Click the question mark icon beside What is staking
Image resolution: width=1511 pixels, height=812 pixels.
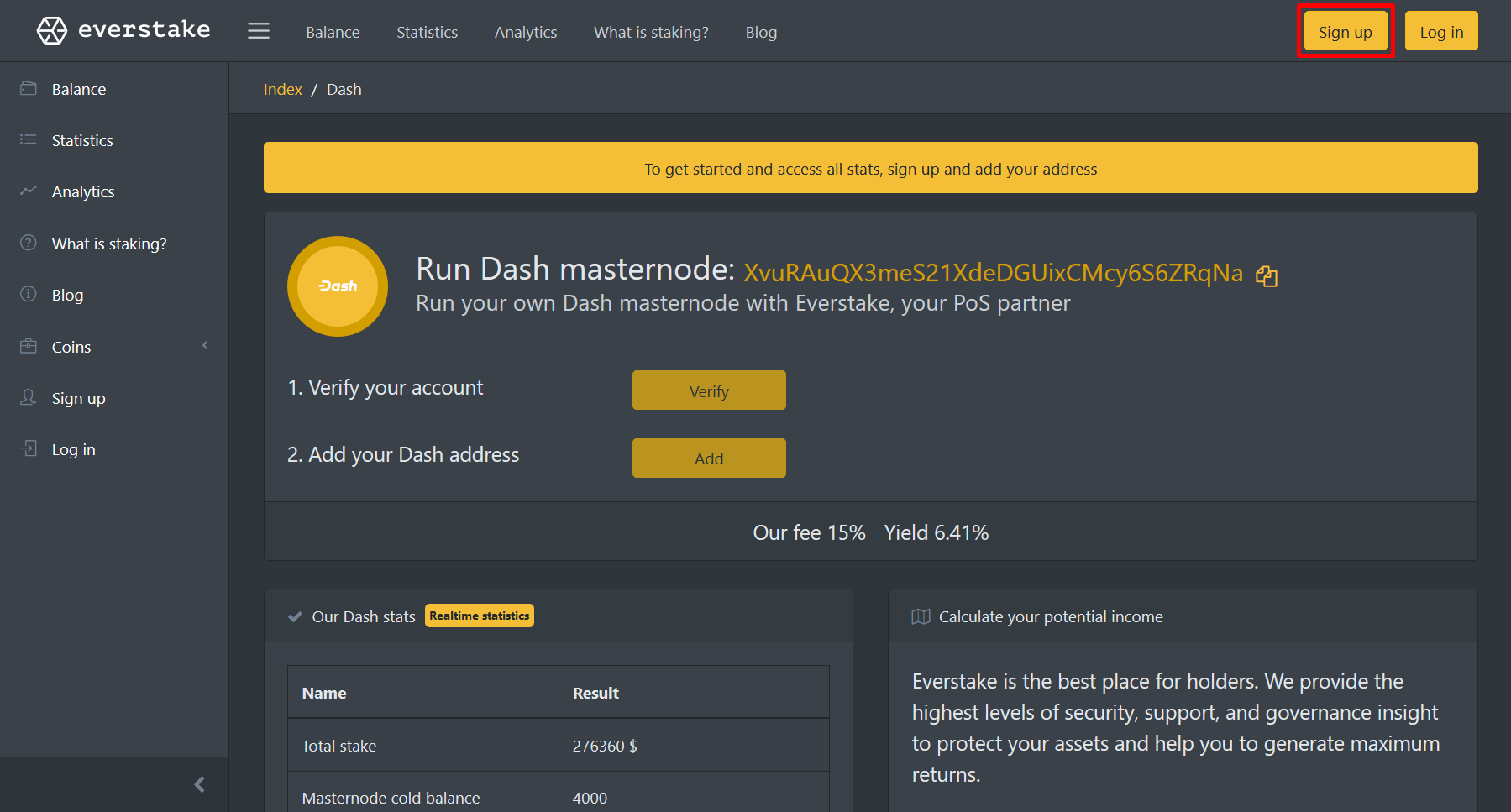point(29,243)
